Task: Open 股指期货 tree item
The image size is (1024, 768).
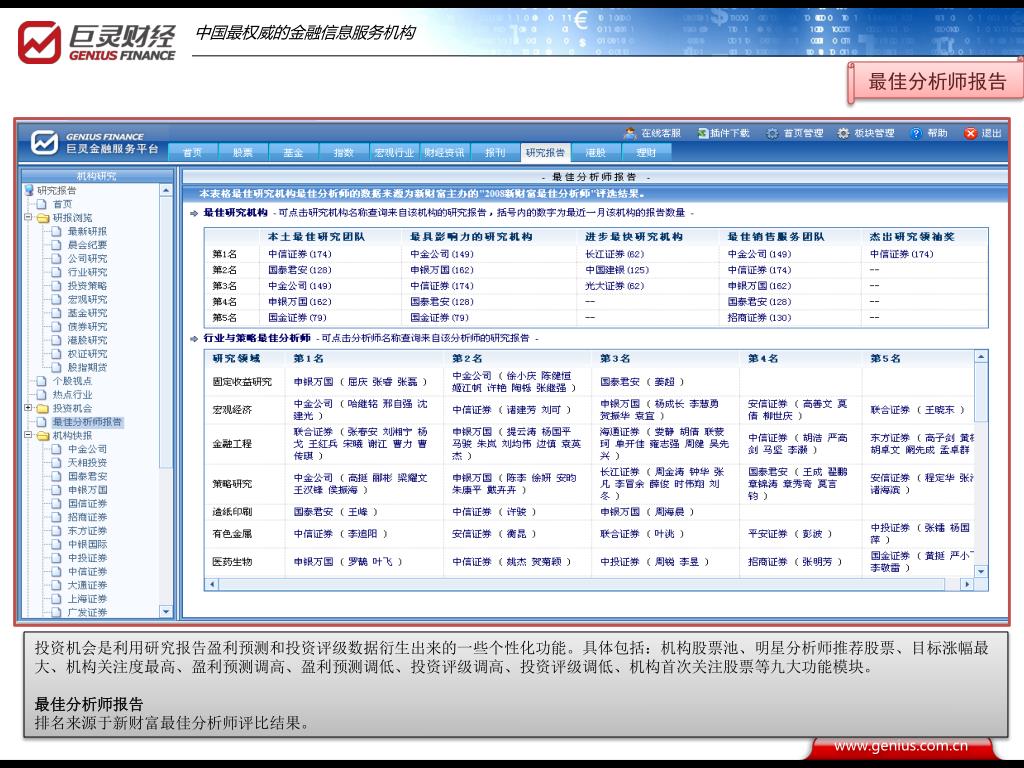Action: [x=88, y=367]
